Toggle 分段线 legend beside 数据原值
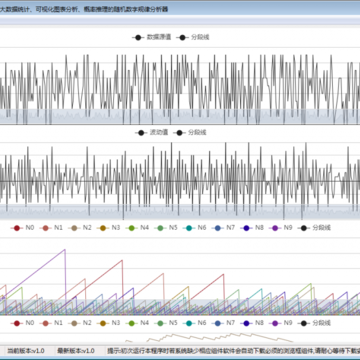Image resolution: width=360 pixels, height=360 pixels. click(193, 37)
